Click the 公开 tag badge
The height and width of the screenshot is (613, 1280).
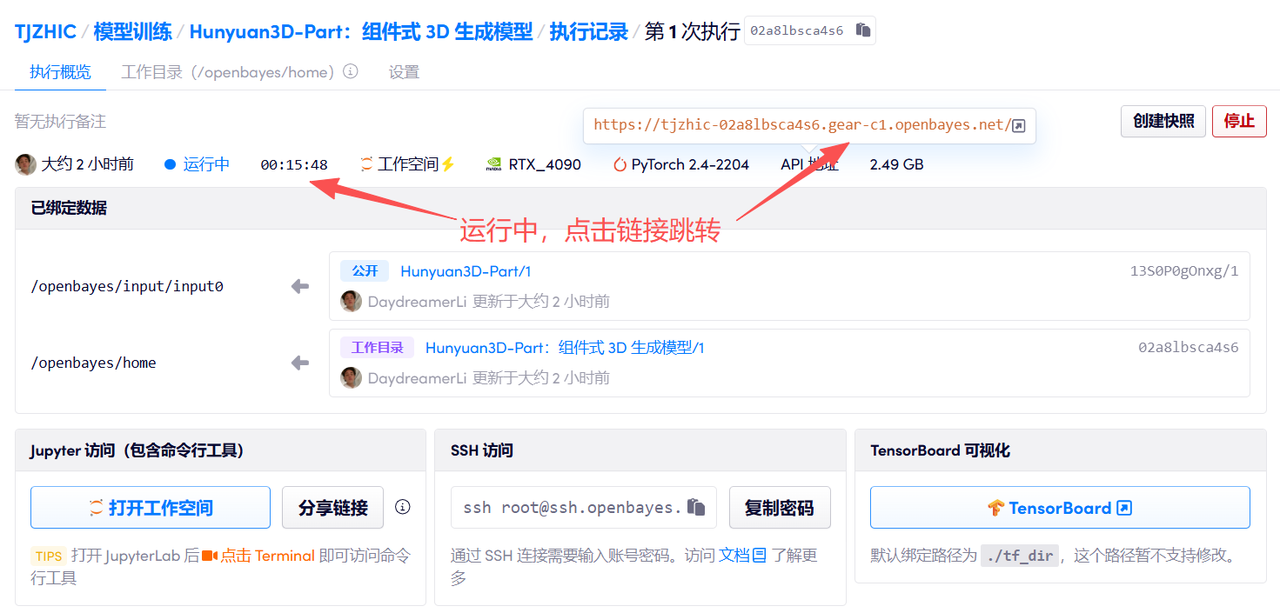coord(365,271)
